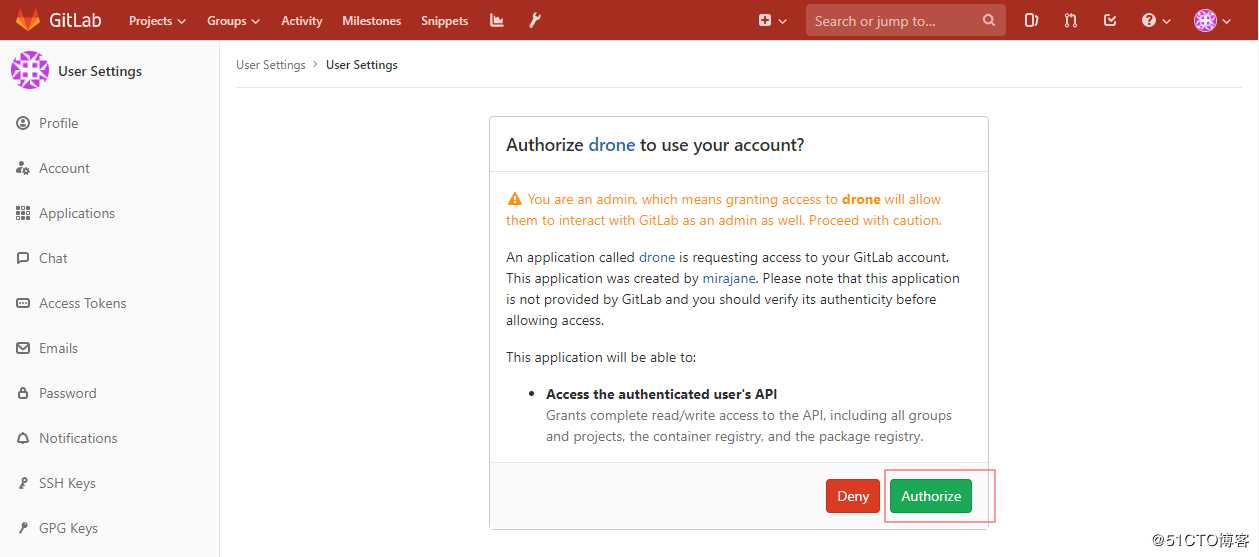Image resolution: width=1259 pixels, height=557 pixels.
Task: Click the User Settings sidebar avatar
Action: click(x=29, y=70)
